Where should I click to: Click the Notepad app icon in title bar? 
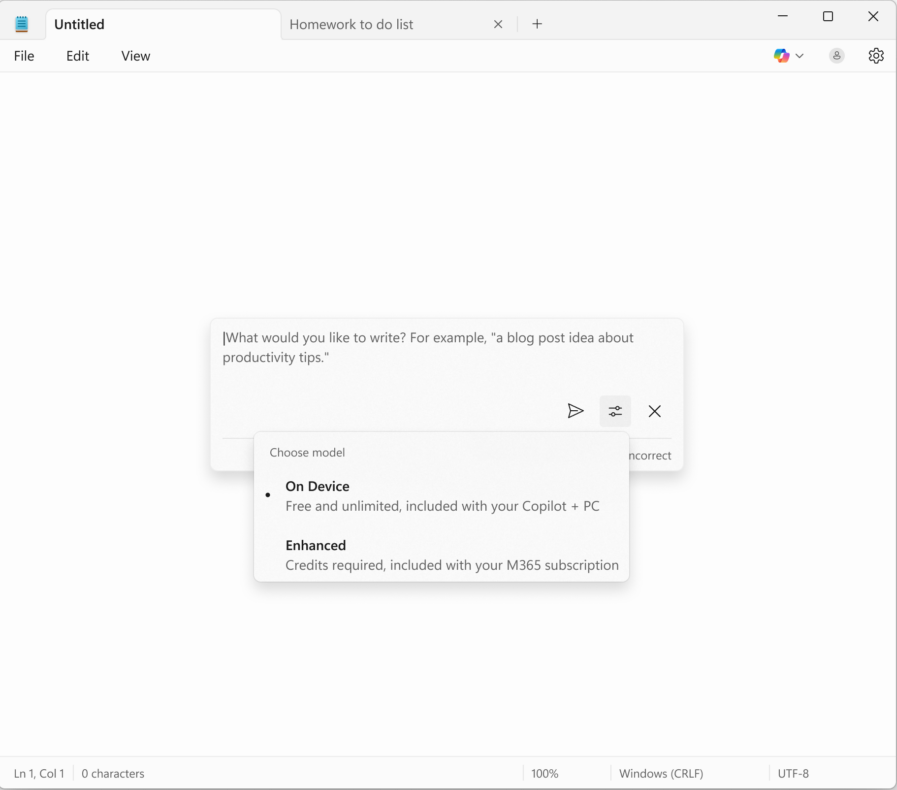click(22, 24)
